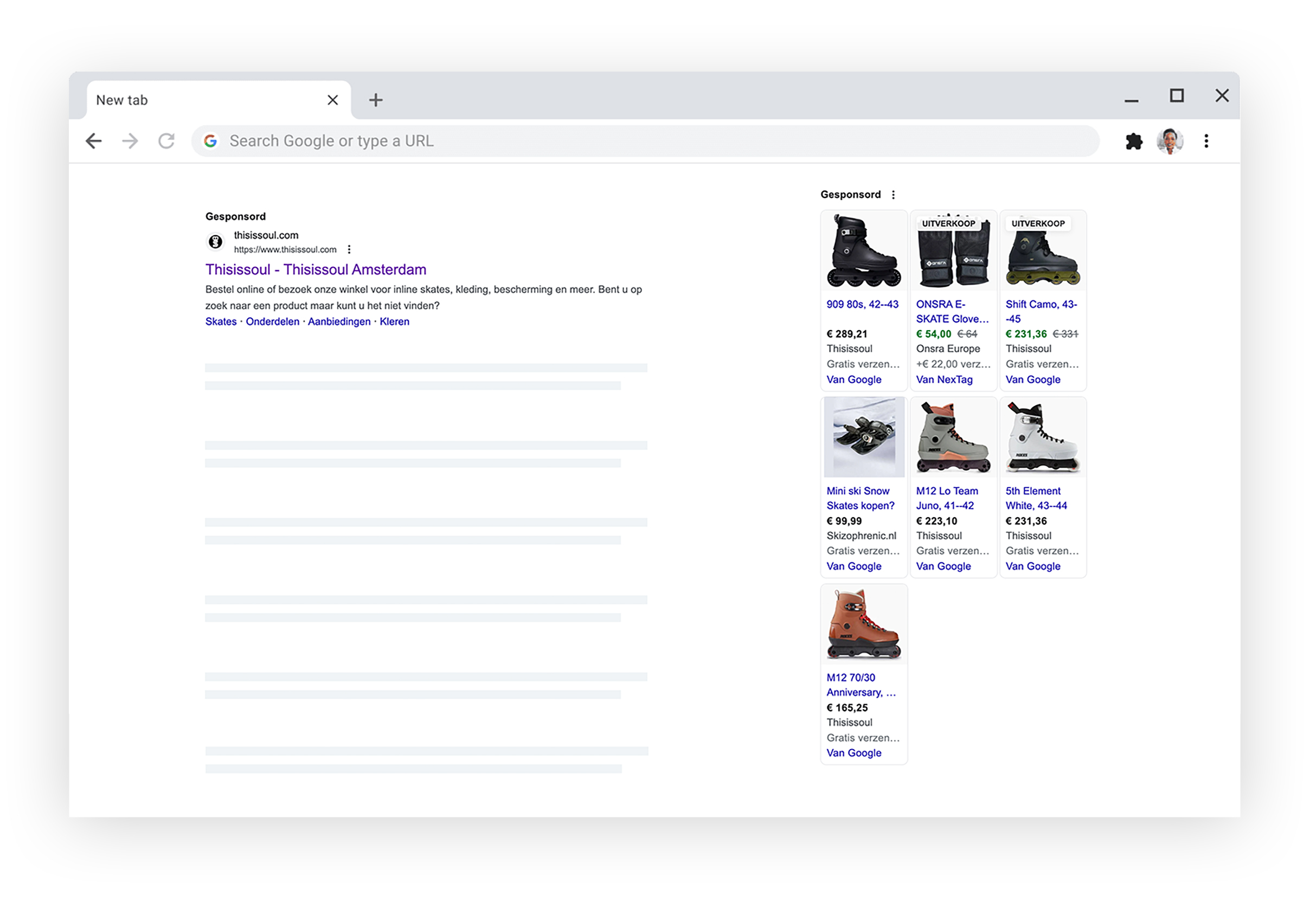Image resolution: width=1316 pixels, height=902 pixels.
Task: Click the € 99,99 price
Action: pyautogui.click(x=844, y=521)
